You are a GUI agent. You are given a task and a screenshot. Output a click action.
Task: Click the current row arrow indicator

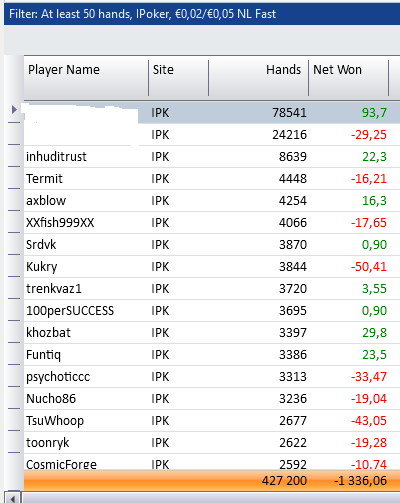click(14, 109)
